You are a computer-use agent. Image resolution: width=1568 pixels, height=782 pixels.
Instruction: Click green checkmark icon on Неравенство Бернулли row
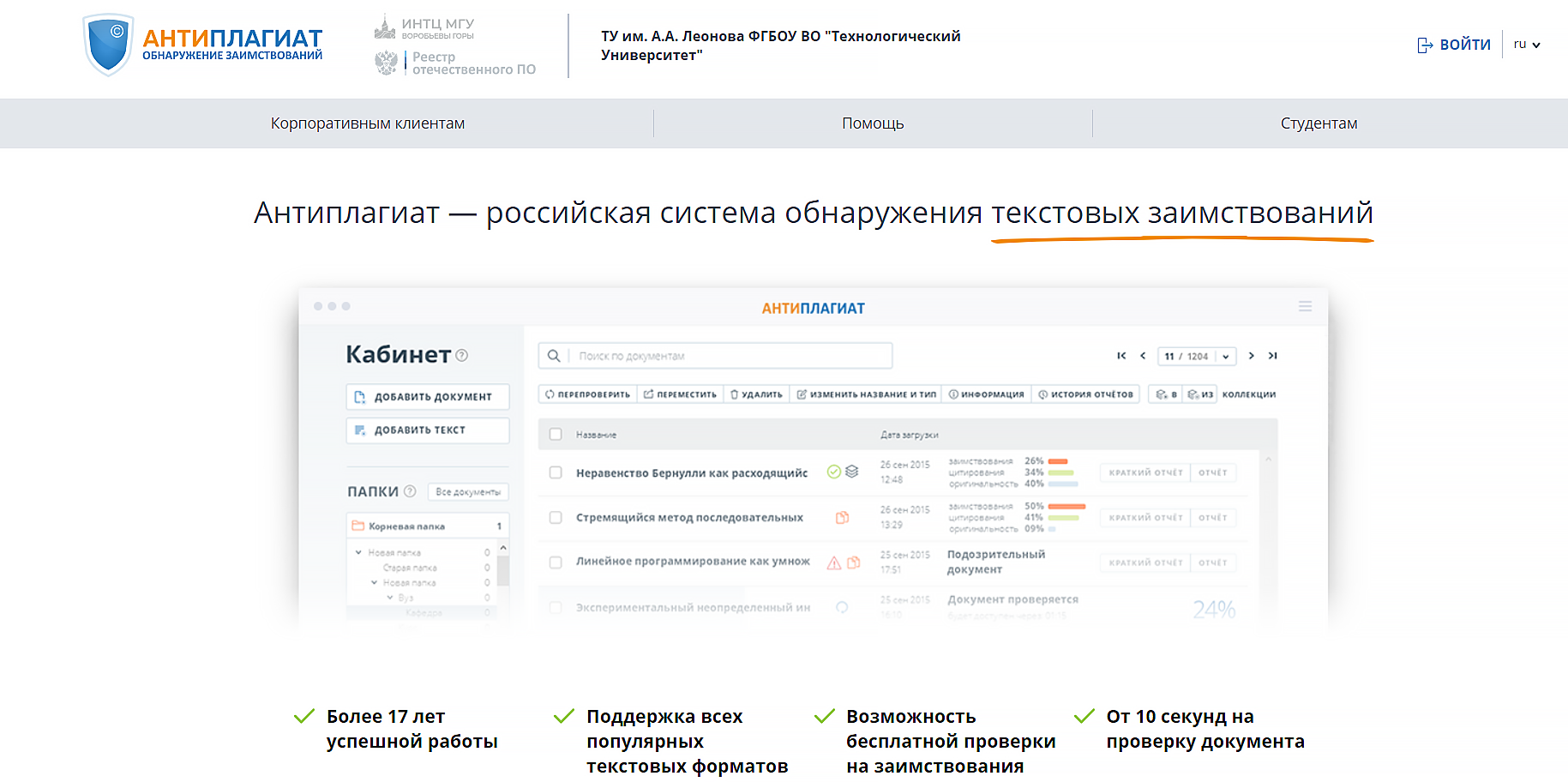[833, 472]
